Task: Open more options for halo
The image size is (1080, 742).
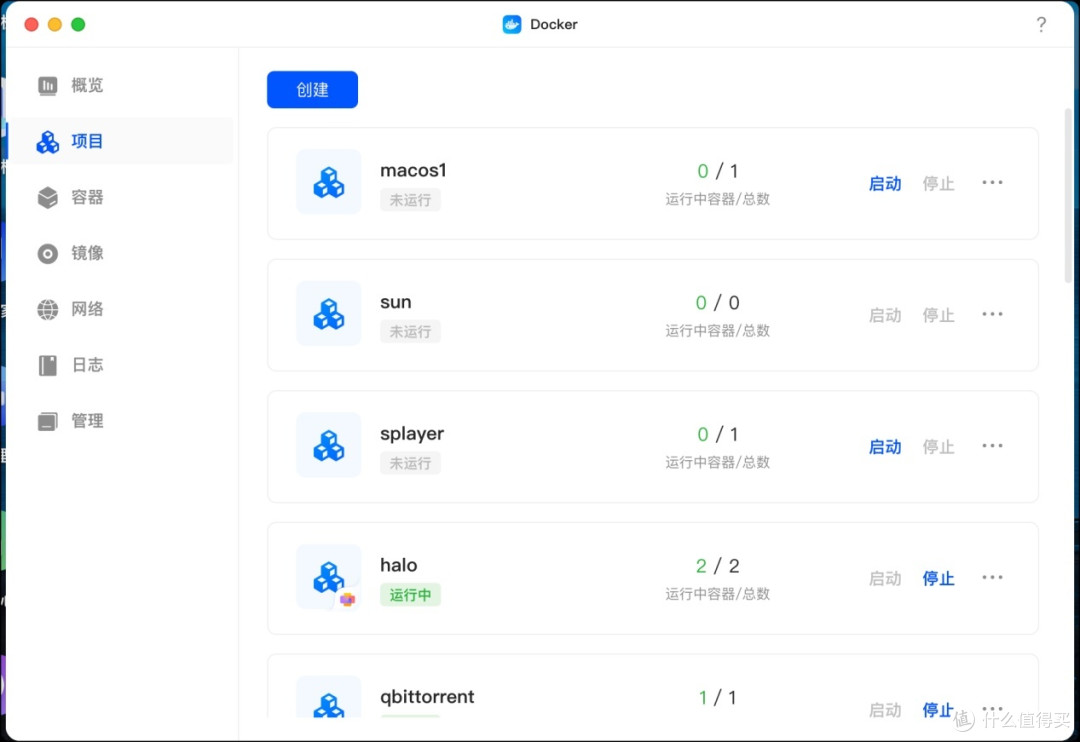Action: (x=992, y=577)
